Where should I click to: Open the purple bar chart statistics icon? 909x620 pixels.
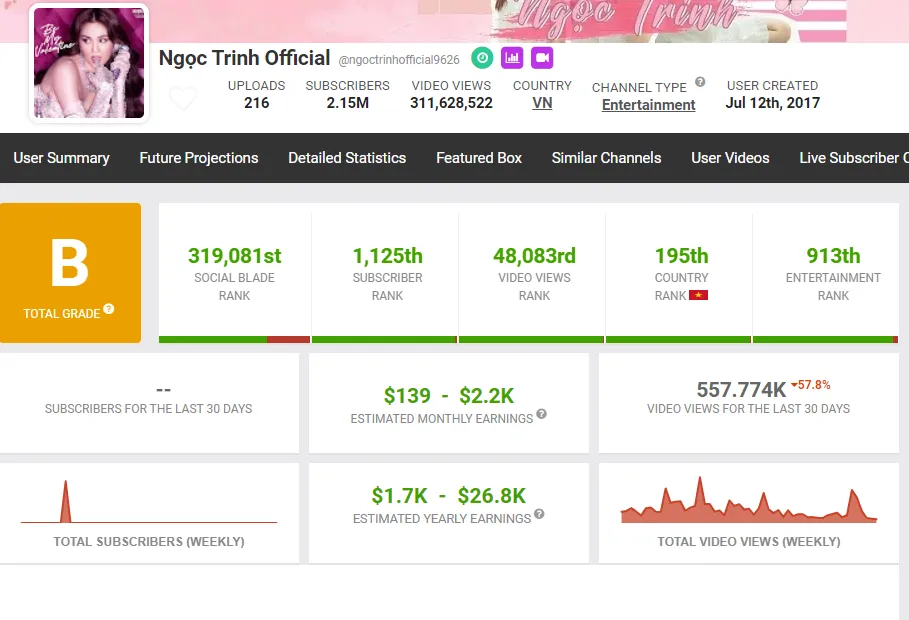(512, 57)
